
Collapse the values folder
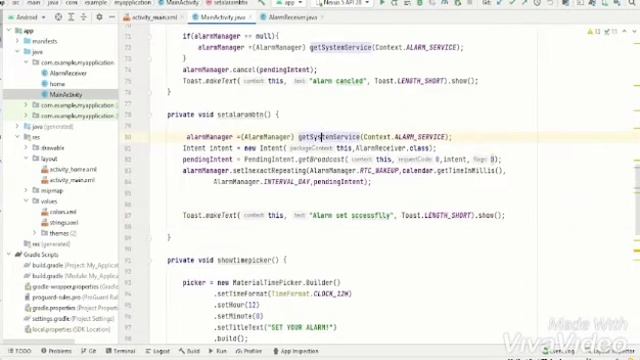(x=26, y=201)
